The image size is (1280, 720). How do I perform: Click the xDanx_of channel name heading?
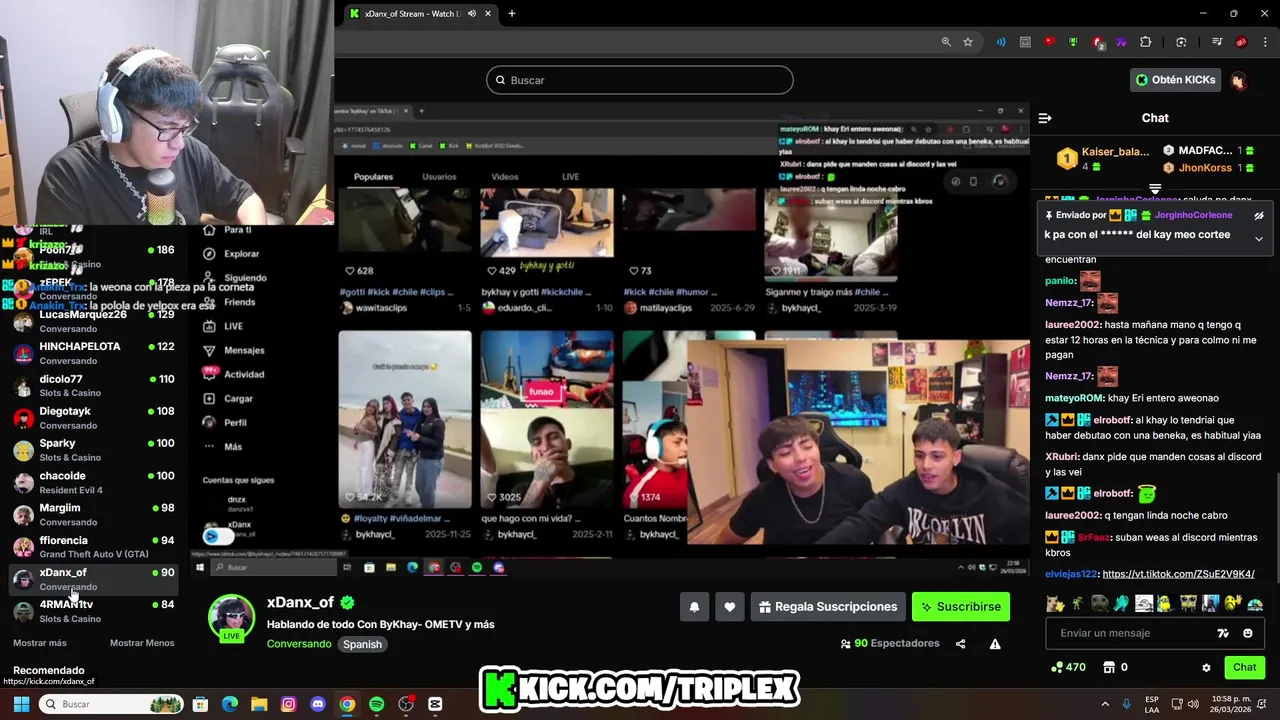pos(300,603)
